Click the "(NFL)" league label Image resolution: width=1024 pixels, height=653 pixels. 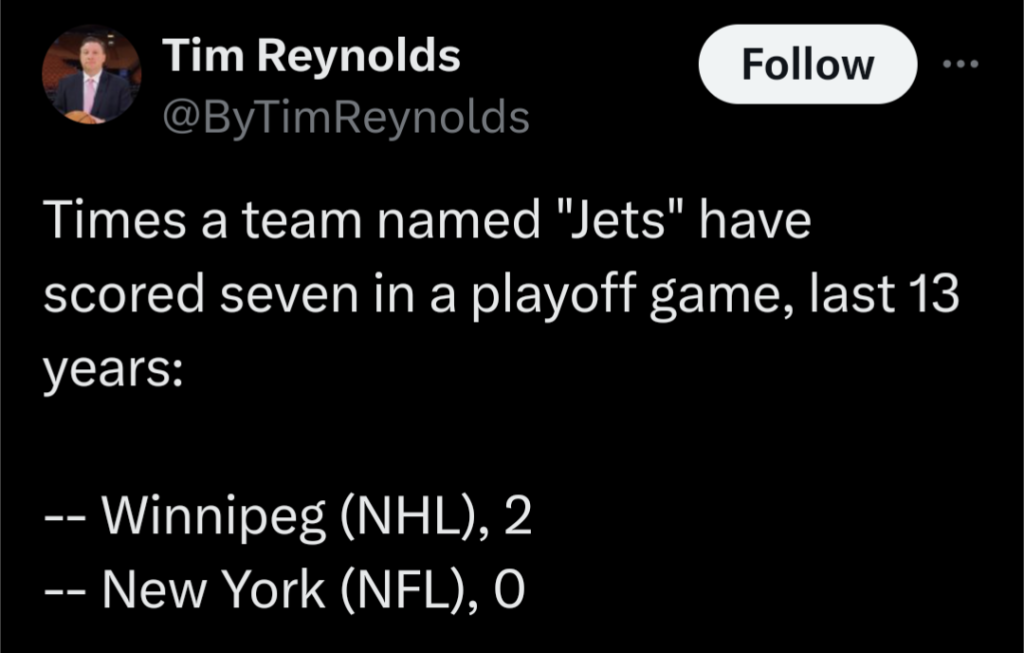coord(400,590)
